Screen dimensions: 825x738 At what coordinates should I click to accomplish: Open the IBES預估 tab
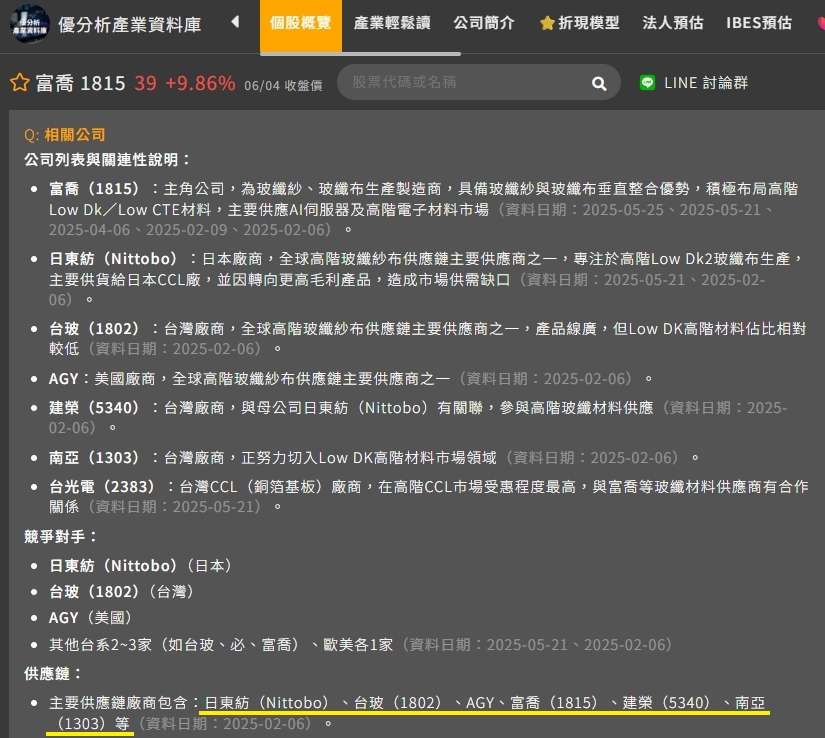coord(759,23)
